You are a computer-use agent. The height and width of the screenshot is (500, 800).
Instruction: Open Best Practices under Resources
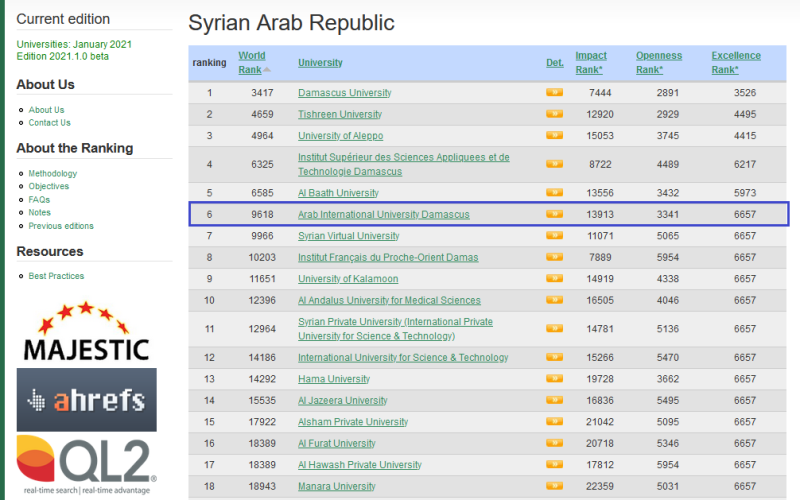[x=56, y=276]
